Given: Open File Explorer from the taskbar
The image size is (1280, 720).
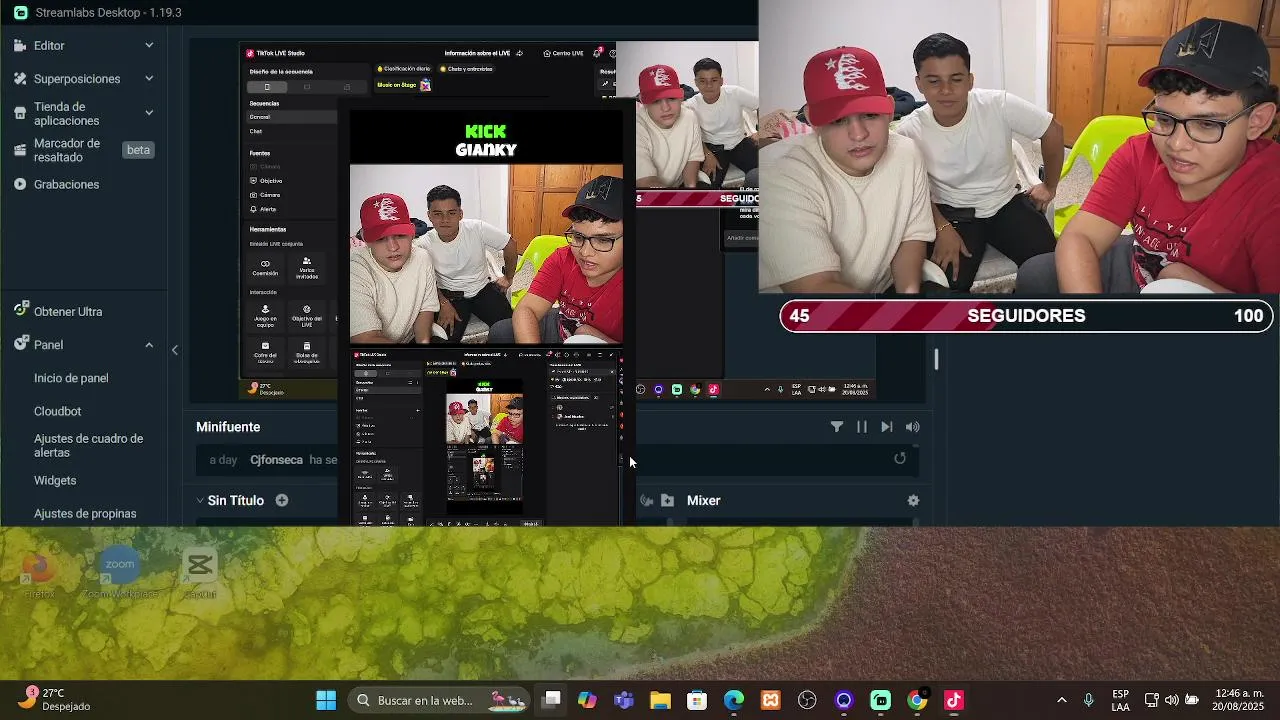Looking at the screenshot, I should pos(660,700).
